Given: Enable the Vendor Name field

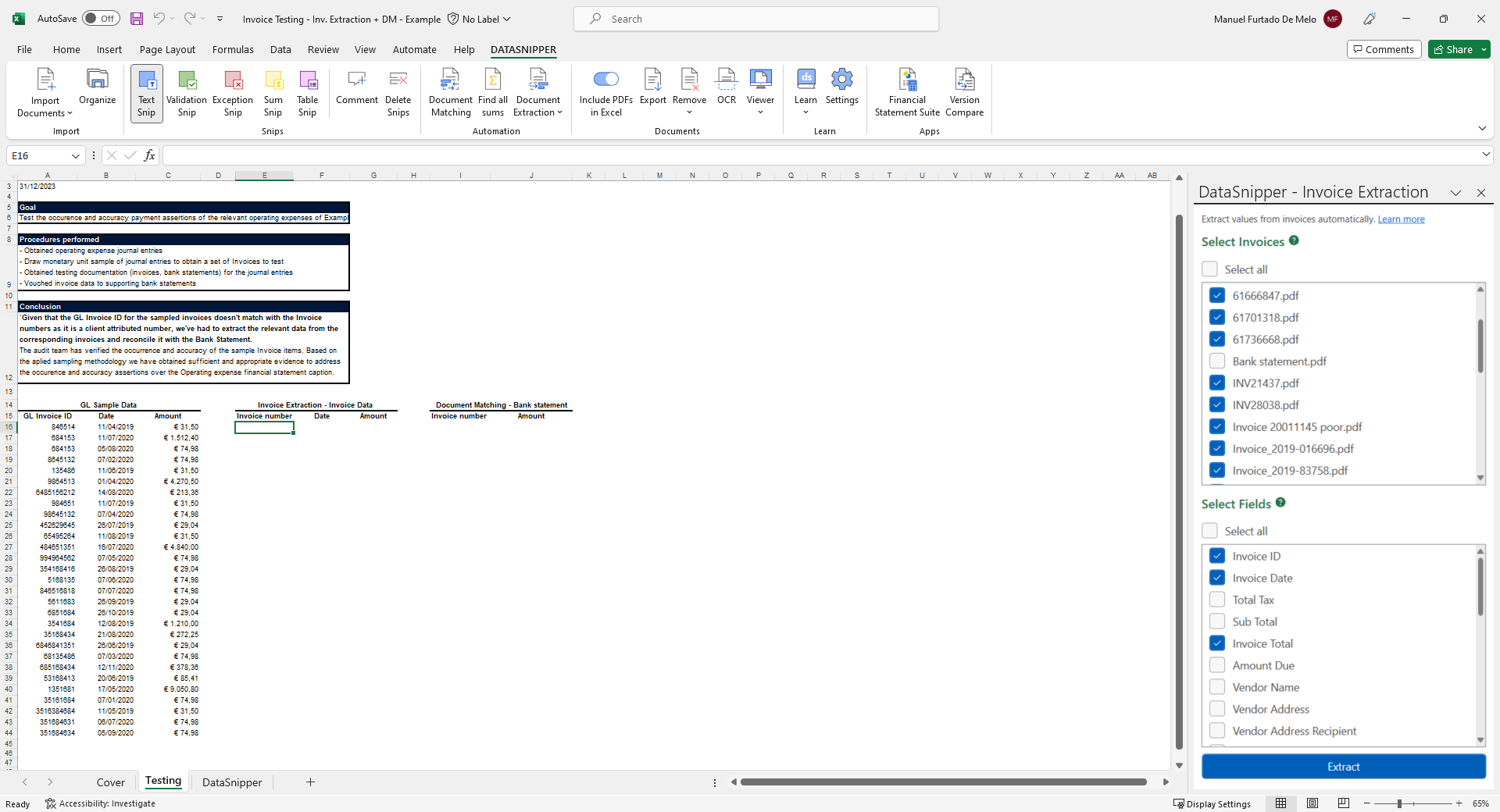Looking at the screenshot, I should pos(1216,687).
